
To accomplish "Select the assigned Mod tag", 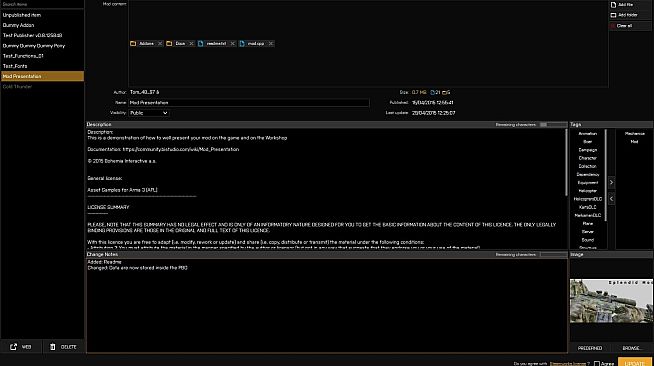I will [634, 142].
